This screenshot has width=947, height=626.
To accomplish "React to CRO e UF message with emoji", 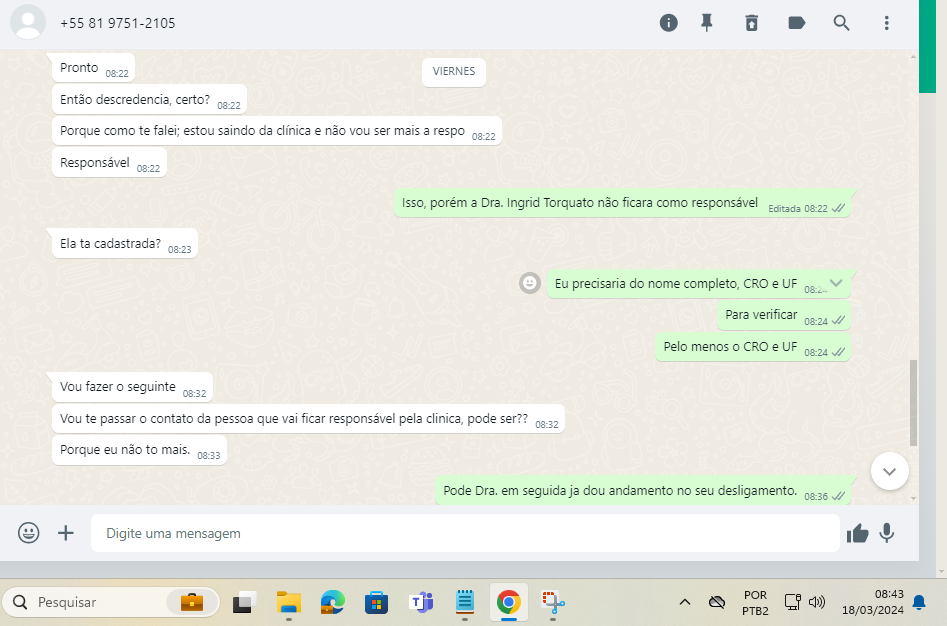I will click(530, 283).
